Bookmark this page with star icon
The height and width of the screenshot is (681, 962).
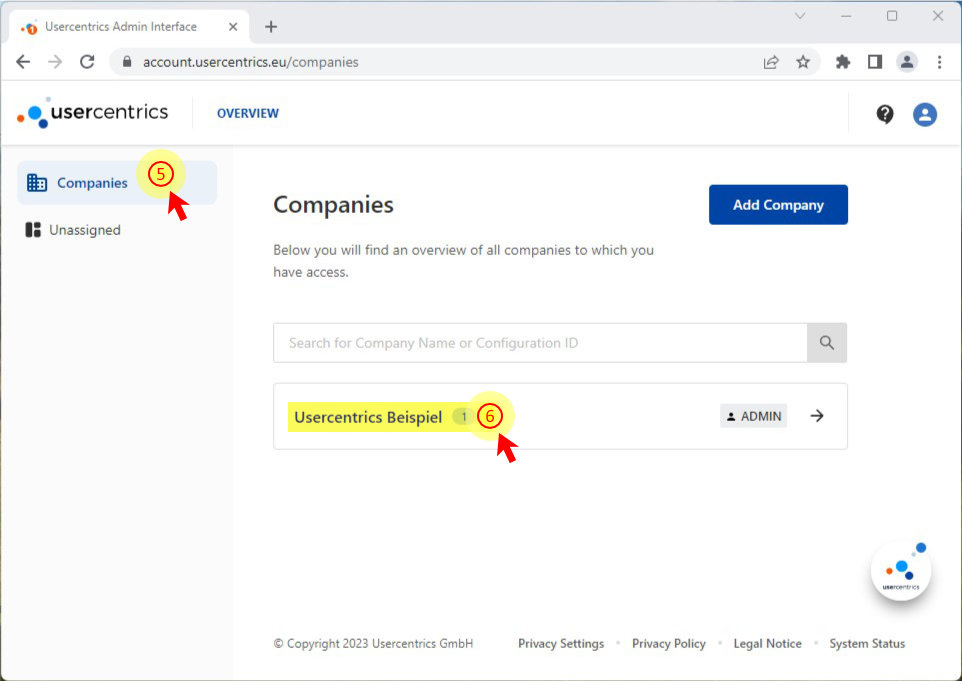pyautogui.click(x=803, y=62)
